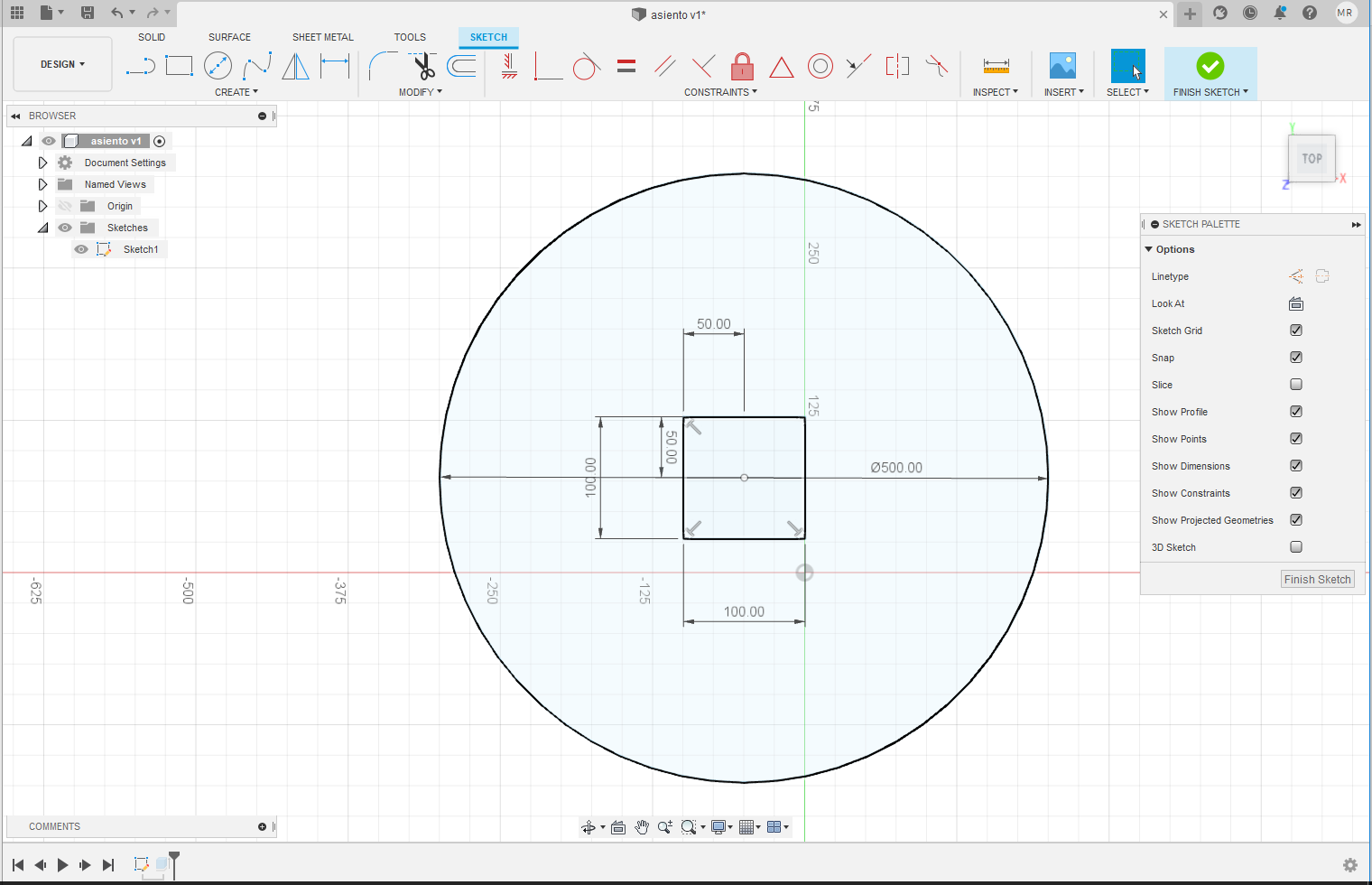Select the Fit Point Spline tool
Viewport: 1372px width, 885px height.
click(x=257, y=66)
